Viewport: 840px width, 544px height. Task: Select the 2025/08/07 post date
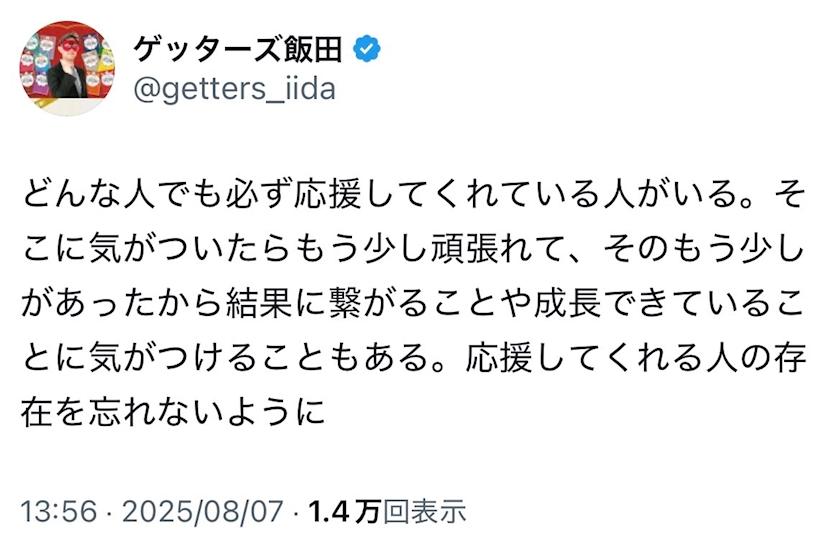tap(202, 510)
